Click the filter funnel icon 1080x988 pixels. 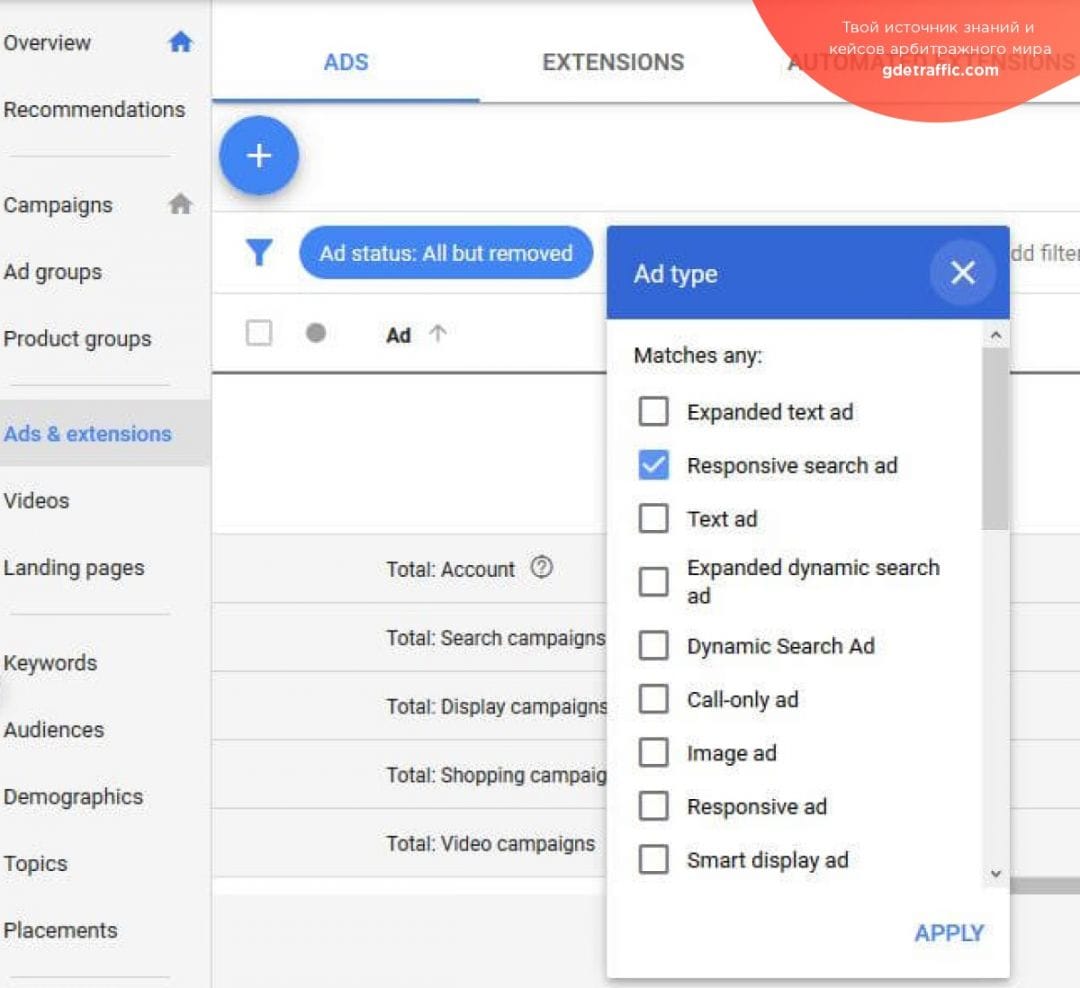point(259,253)
